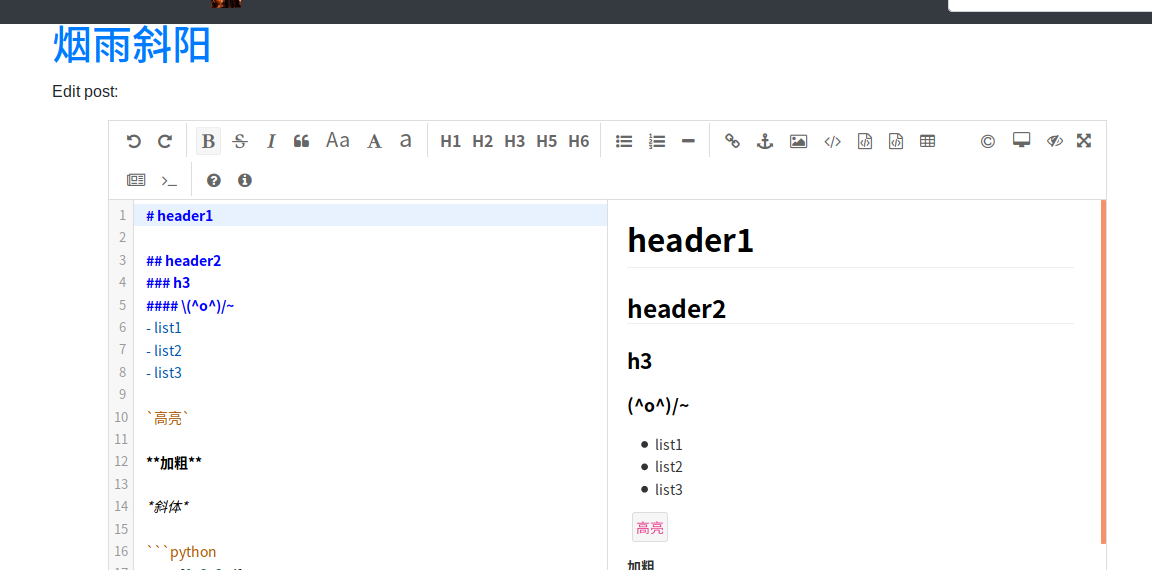Toggle bold formatting with the B icon
This screenshot has width=1152, height=570.
(209, 141)
